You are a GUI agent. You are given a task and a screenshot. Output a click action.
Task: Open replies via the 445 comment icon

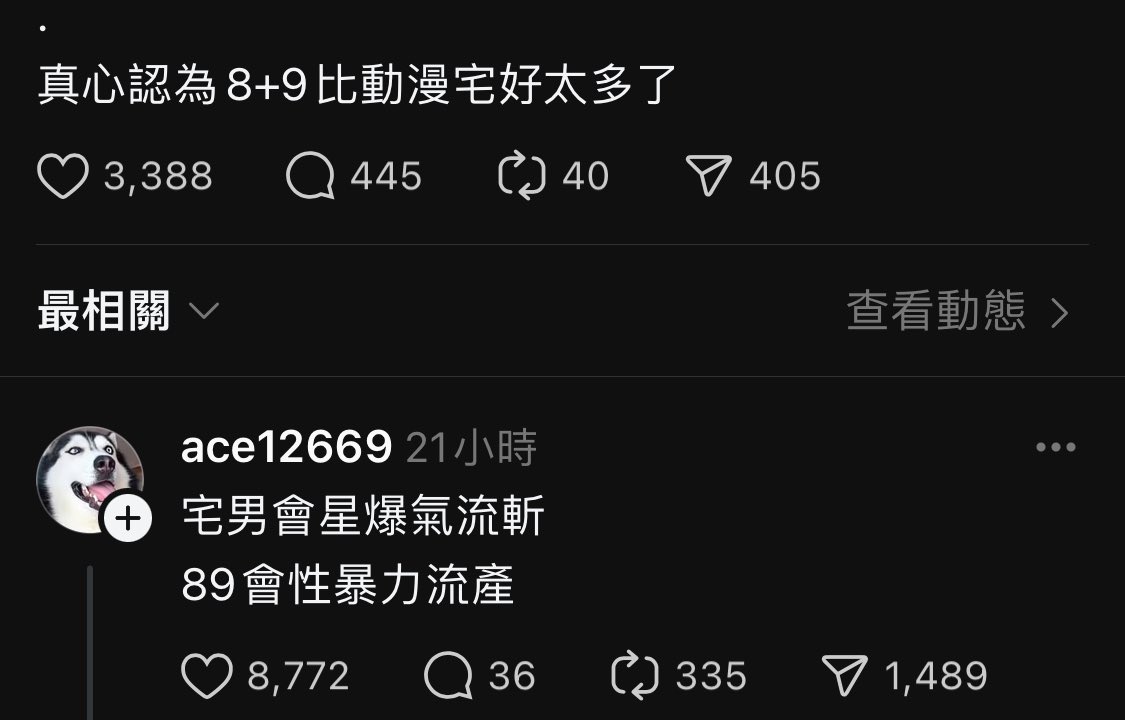tap(310, 176)
